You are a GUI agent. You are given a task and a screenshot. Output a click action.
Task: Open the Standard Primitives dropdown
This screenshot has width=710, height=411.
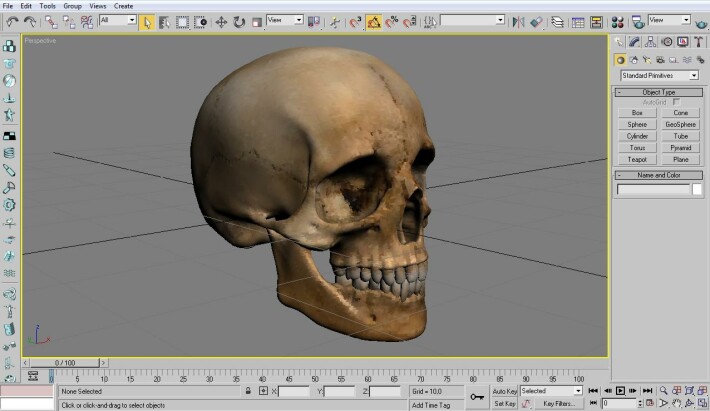[659, 76]
